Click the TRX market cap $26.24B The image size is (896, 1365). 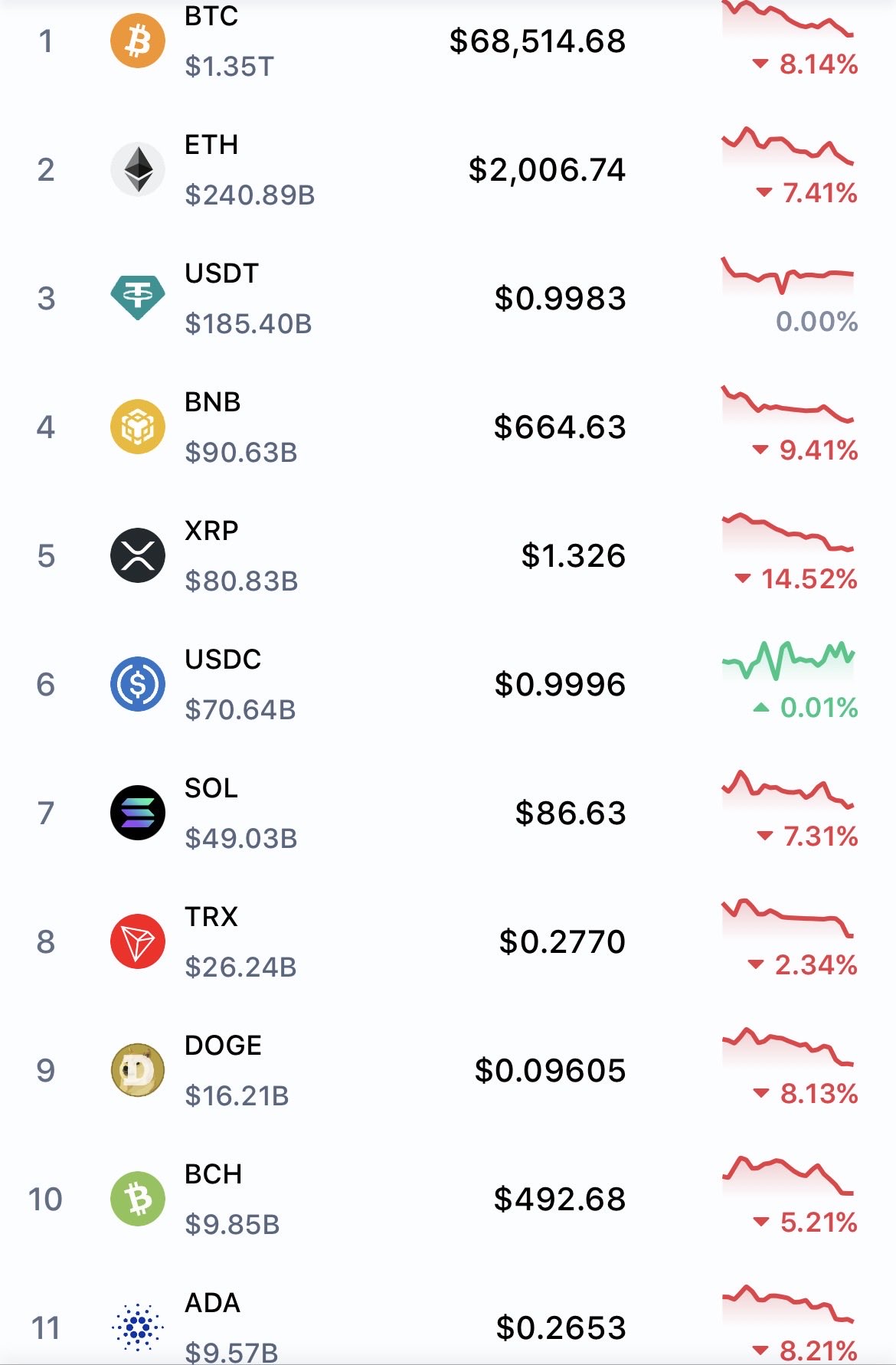click(x=240, y=967)
